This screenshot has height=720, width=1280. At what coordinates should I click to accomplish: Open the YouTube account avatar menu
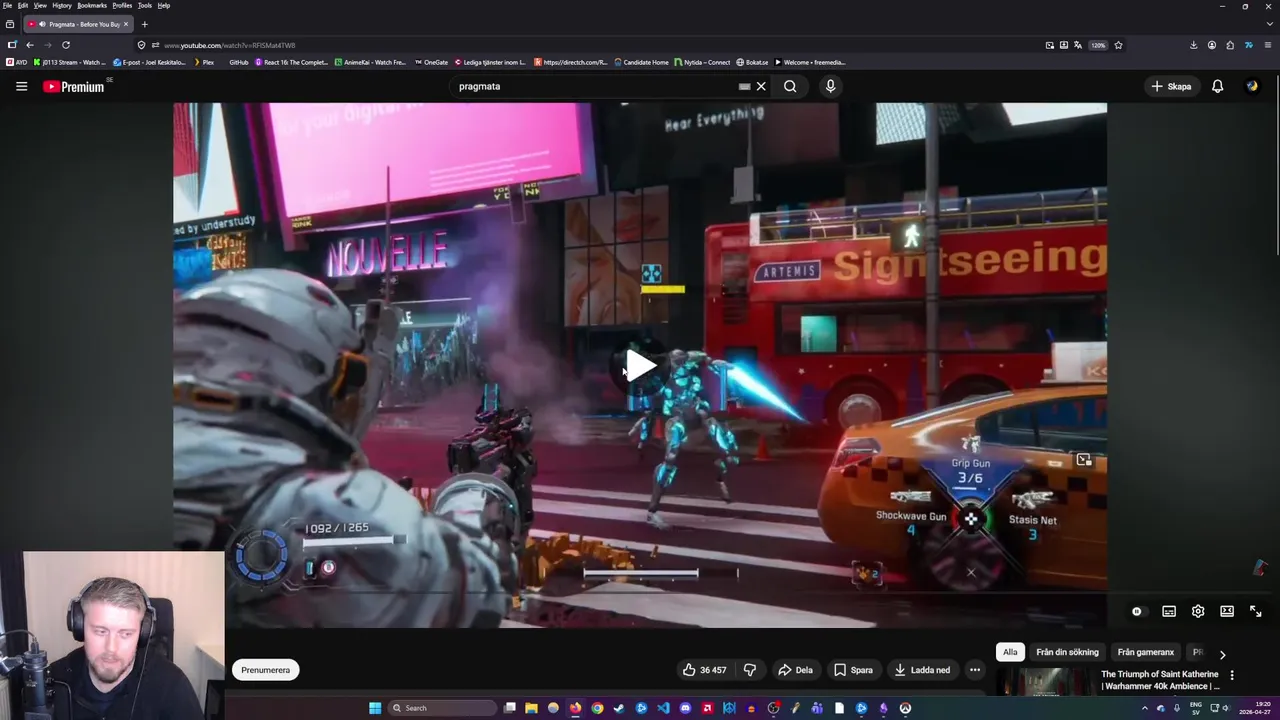click(x=1252, y=86)
